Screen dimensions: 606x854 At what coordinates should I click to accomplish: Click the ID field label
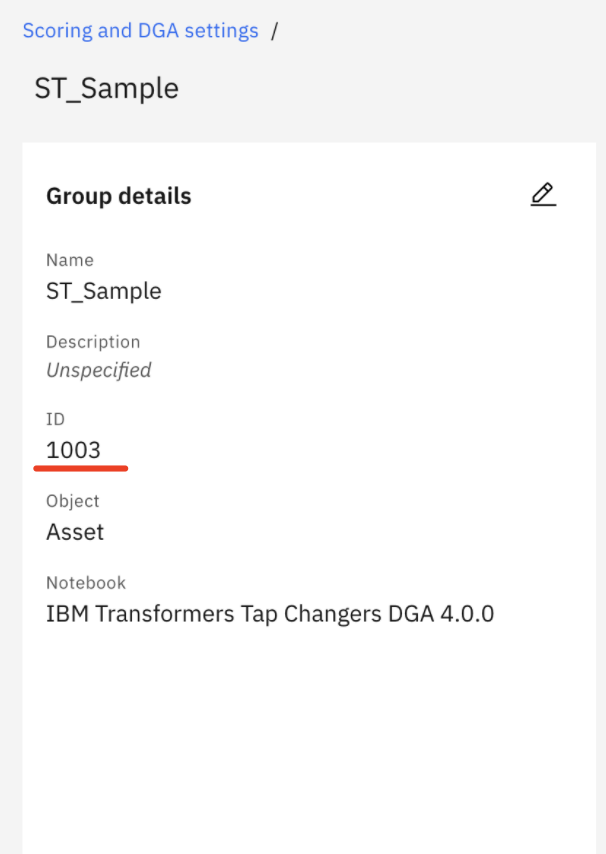pyautogui.click(x=55, y=419)
